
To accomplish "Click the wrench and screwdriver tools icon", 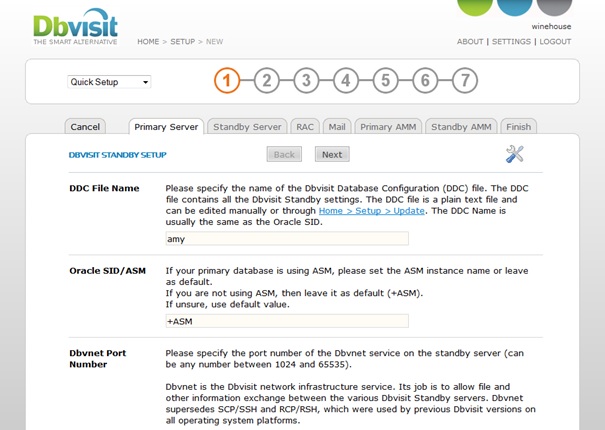I will (x=515, y=154).
